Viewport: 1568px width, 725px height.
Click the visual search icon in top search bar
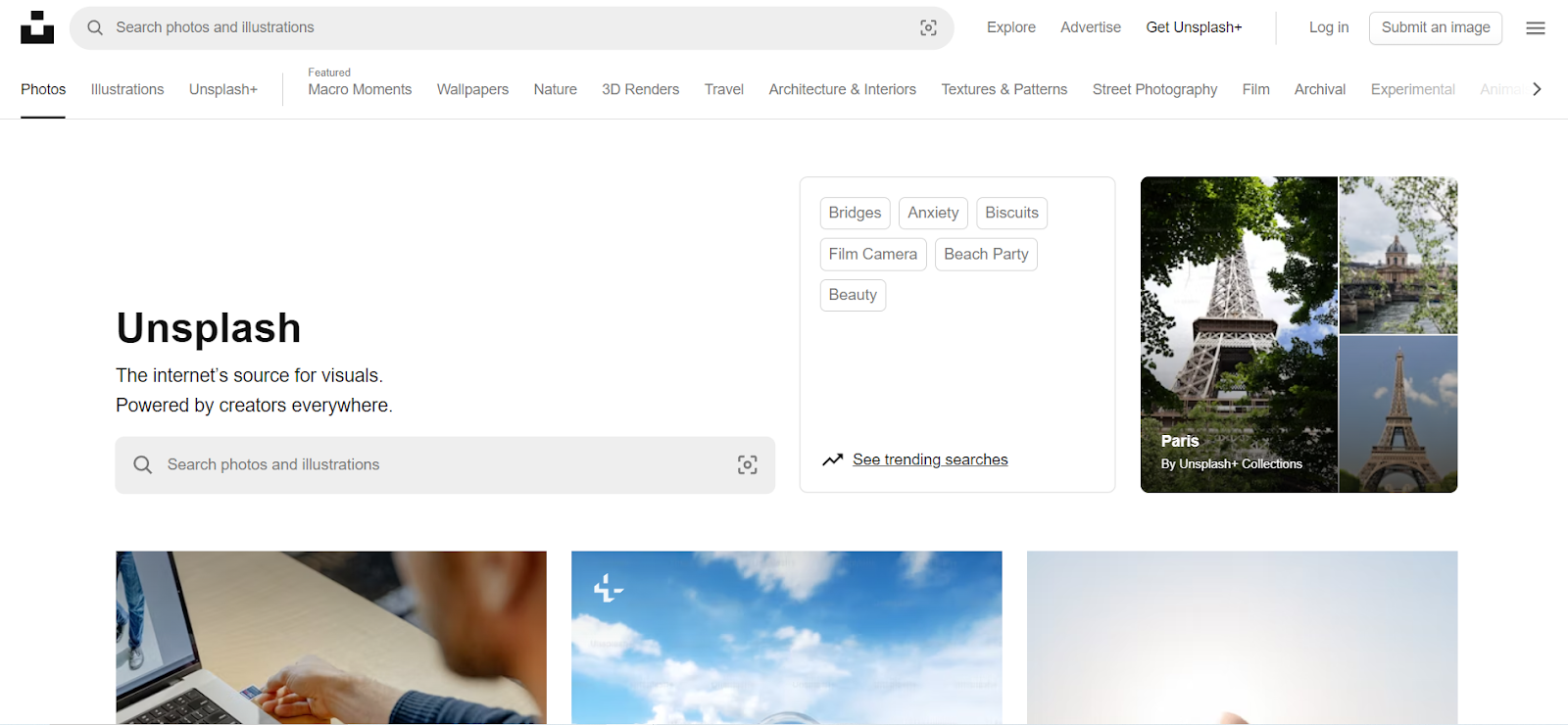coord(928,27)
